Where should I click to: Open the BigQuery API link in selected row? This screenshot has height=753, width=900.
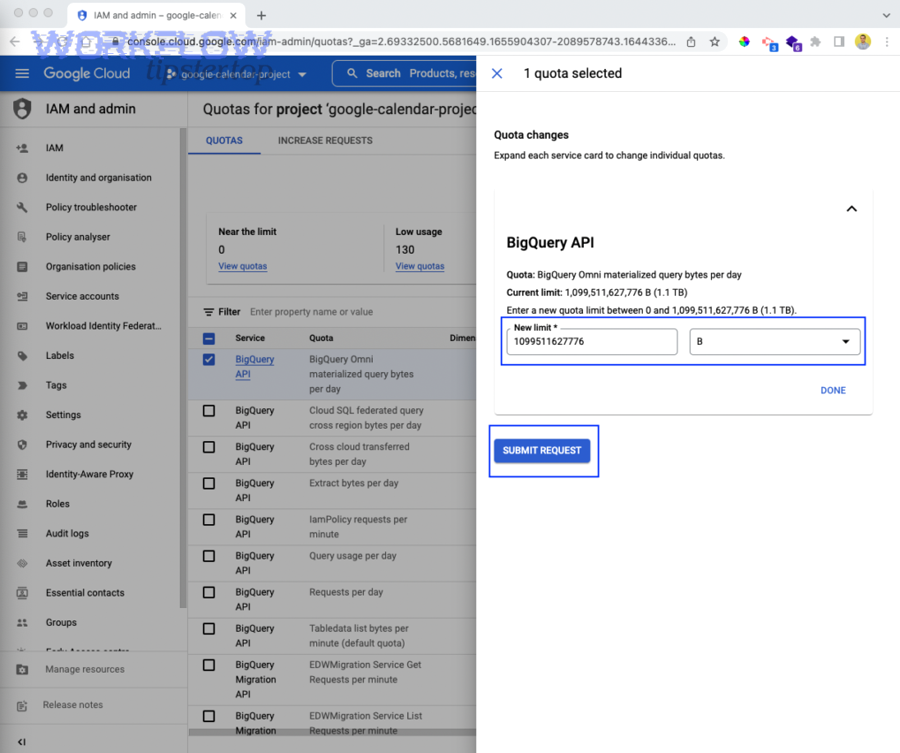254,367
